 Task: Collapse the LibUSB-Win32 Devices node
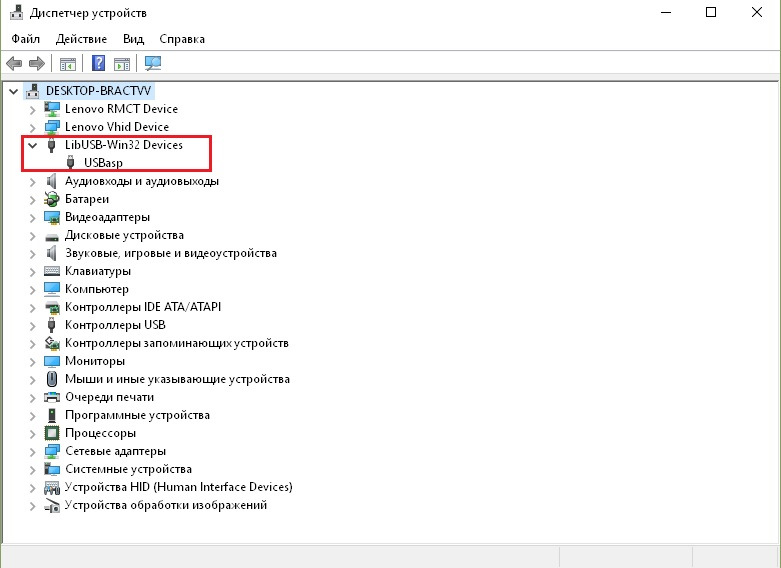click(x=33, y=145)
